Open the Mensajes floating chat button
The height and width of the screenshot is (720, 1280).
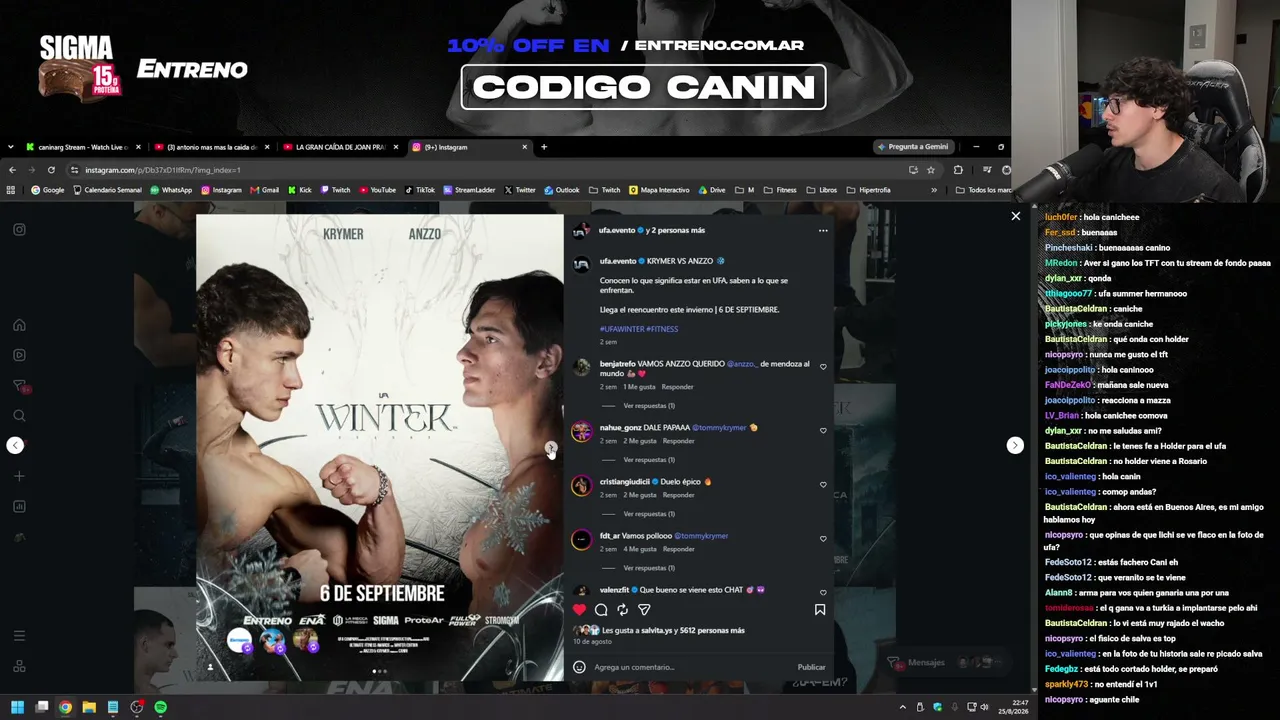(x=946, y=663)
